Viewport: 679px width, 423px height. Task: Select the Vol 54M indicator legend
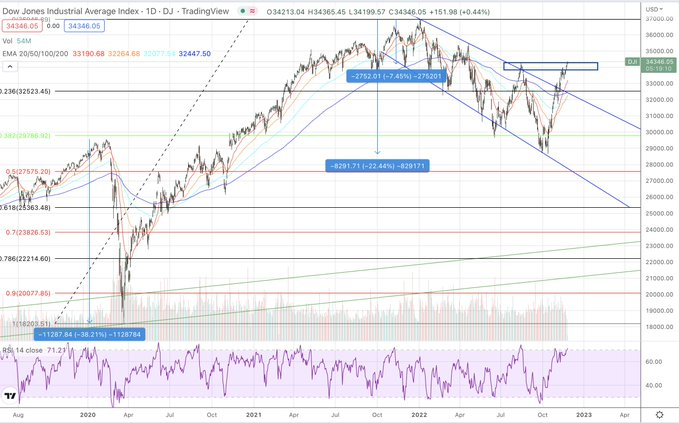tap(17, 41)
